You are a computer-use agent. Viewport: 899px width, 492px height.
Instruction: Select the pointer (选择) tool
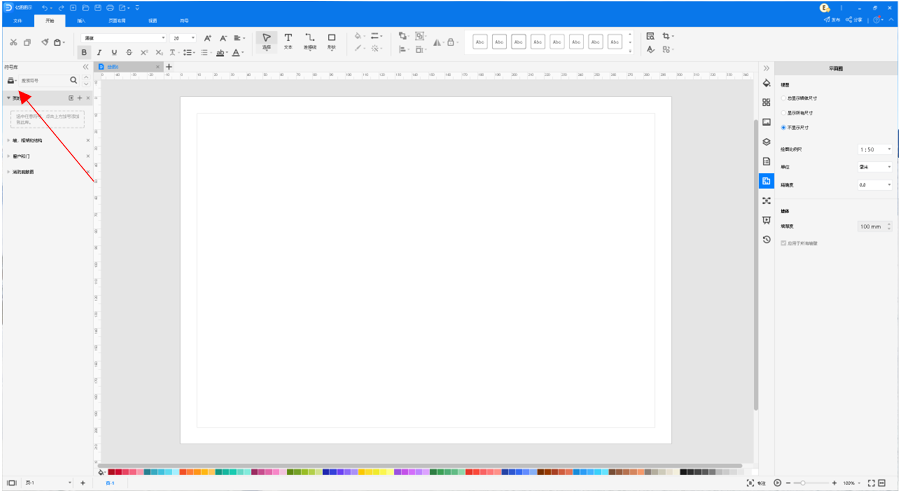coord(266,40)
